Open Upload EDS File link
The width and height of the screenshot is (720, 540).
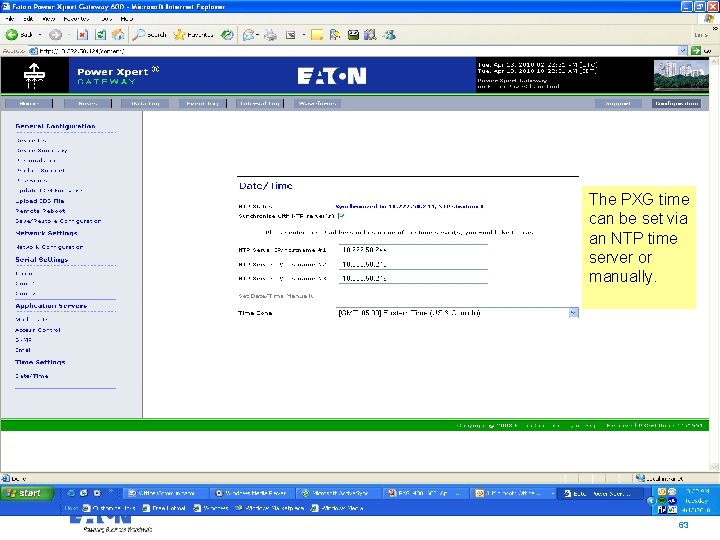pos(40,201)
